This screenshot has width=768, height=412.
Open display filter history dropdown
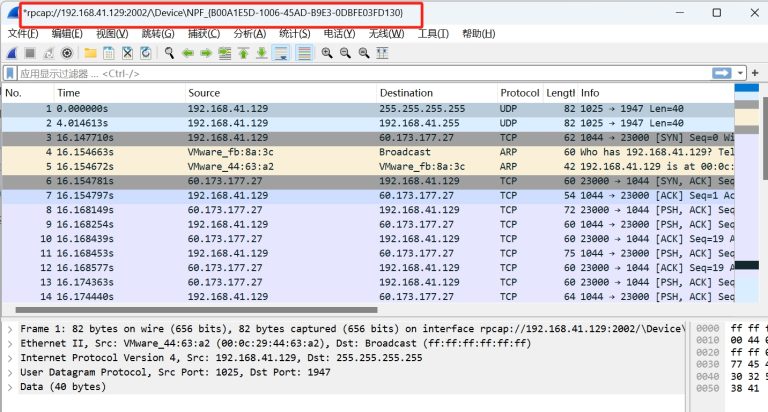click(740, 73)
